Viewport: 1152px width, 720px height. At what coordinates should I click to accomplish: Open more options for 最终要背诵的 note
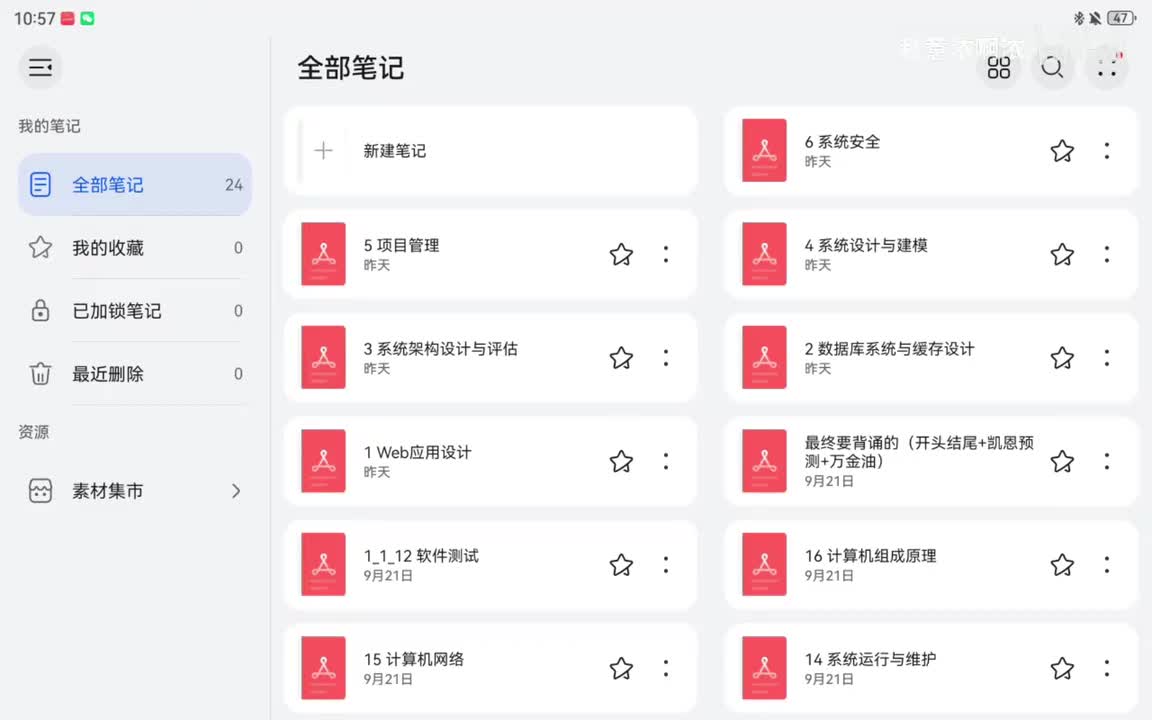click(x=1106, y=461)
